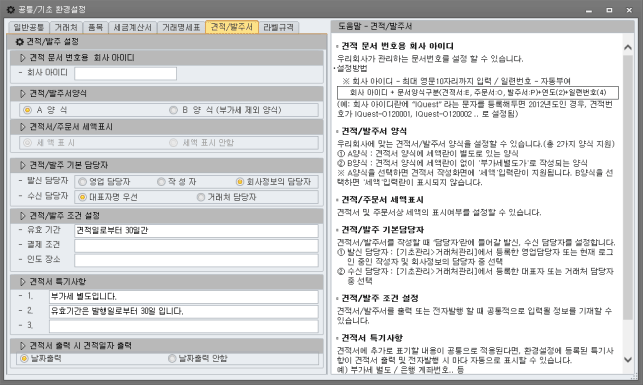Click 특기사항 field 1 부가세 별도입니다
The width and height of the screenshot is (643, 385).
pyautogui.click(x=184, y=296)
